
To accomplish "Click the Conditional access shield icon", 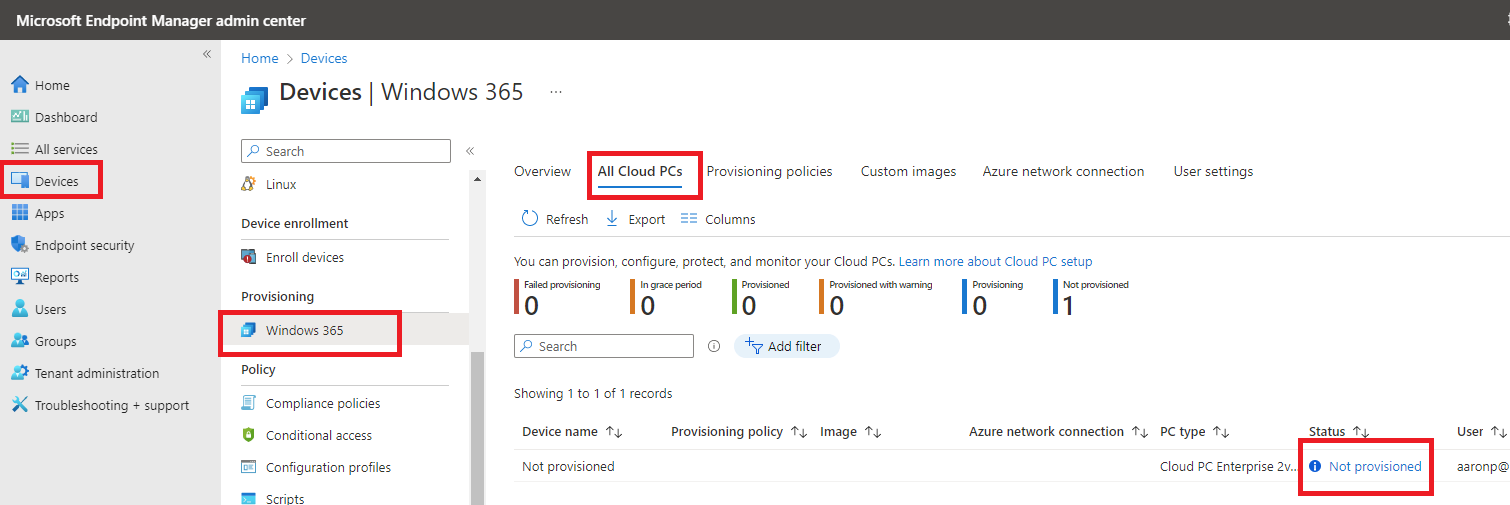I will click(249, 435).
